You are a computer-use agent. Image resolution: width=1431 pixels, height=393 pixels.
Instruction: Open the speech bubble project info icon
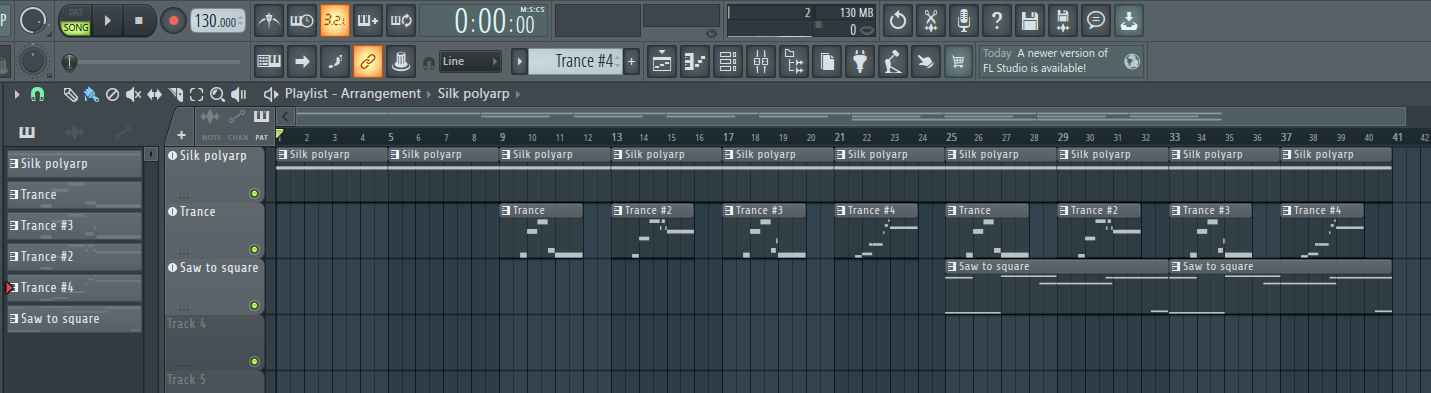[x=1096, y=19]
